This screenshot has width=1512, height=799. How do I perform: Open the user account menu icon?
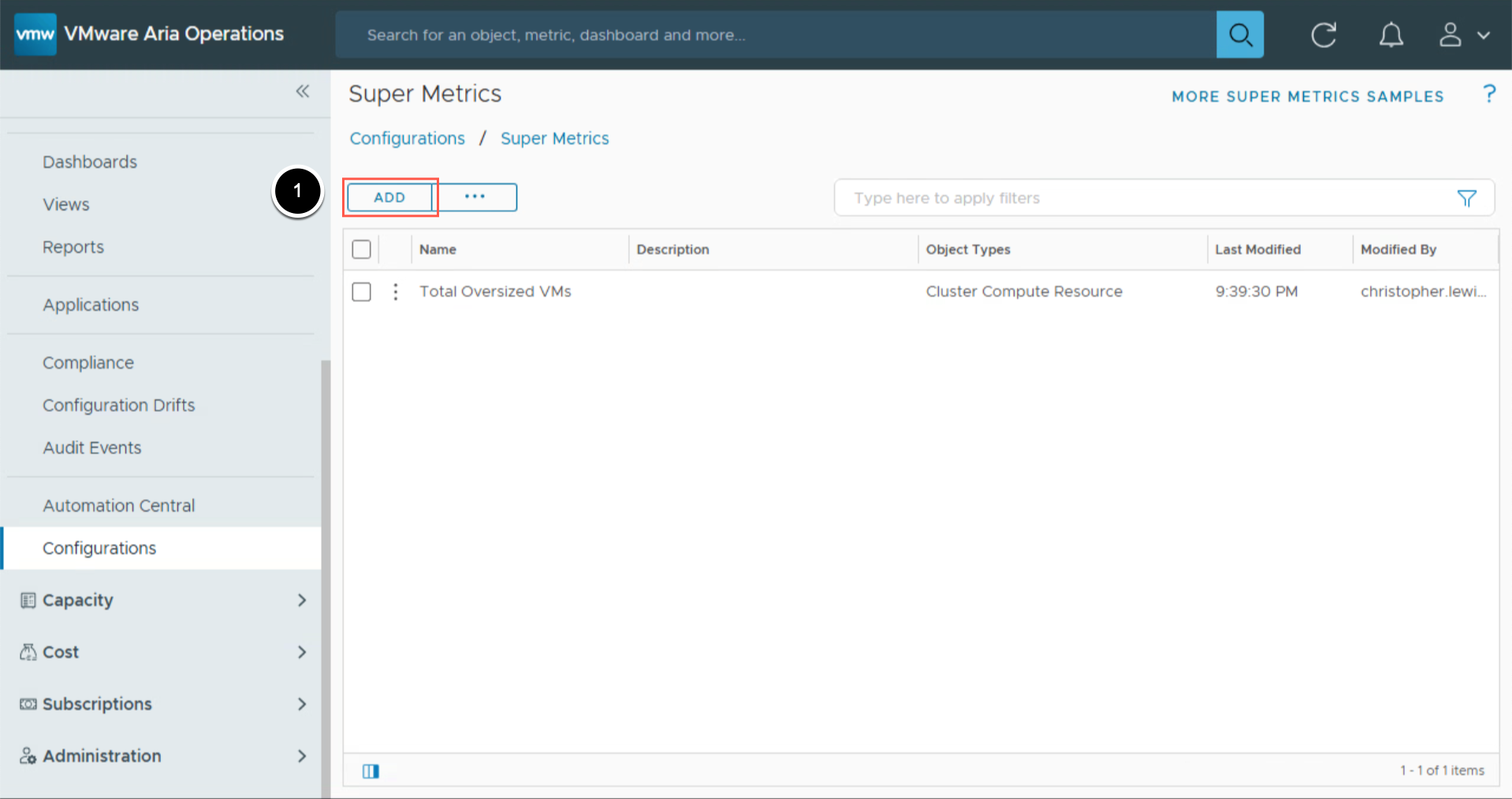[1463, 35]
